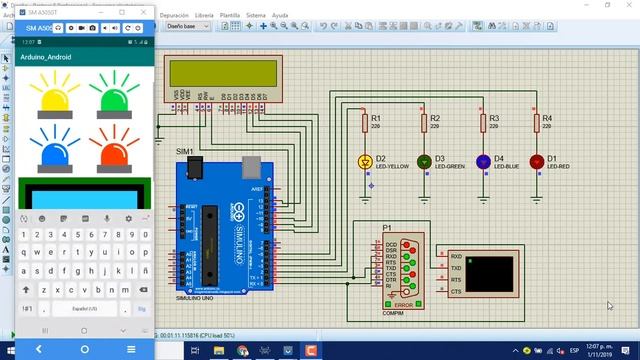
Task: Click the blue LED D4 in schematic
Action: (483, 162)
